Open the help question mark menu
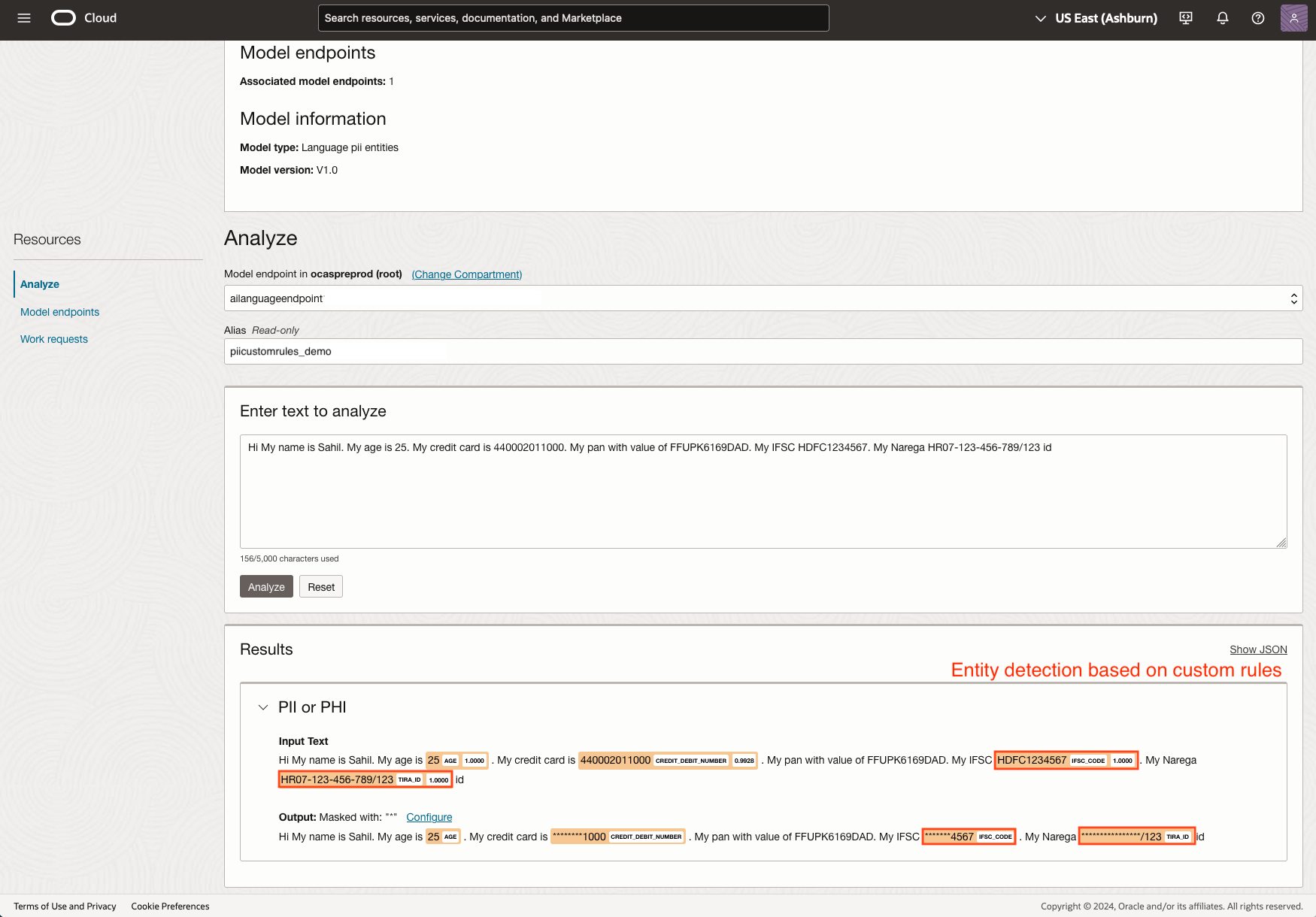1316x917 pixels. tap(1258, 18)
